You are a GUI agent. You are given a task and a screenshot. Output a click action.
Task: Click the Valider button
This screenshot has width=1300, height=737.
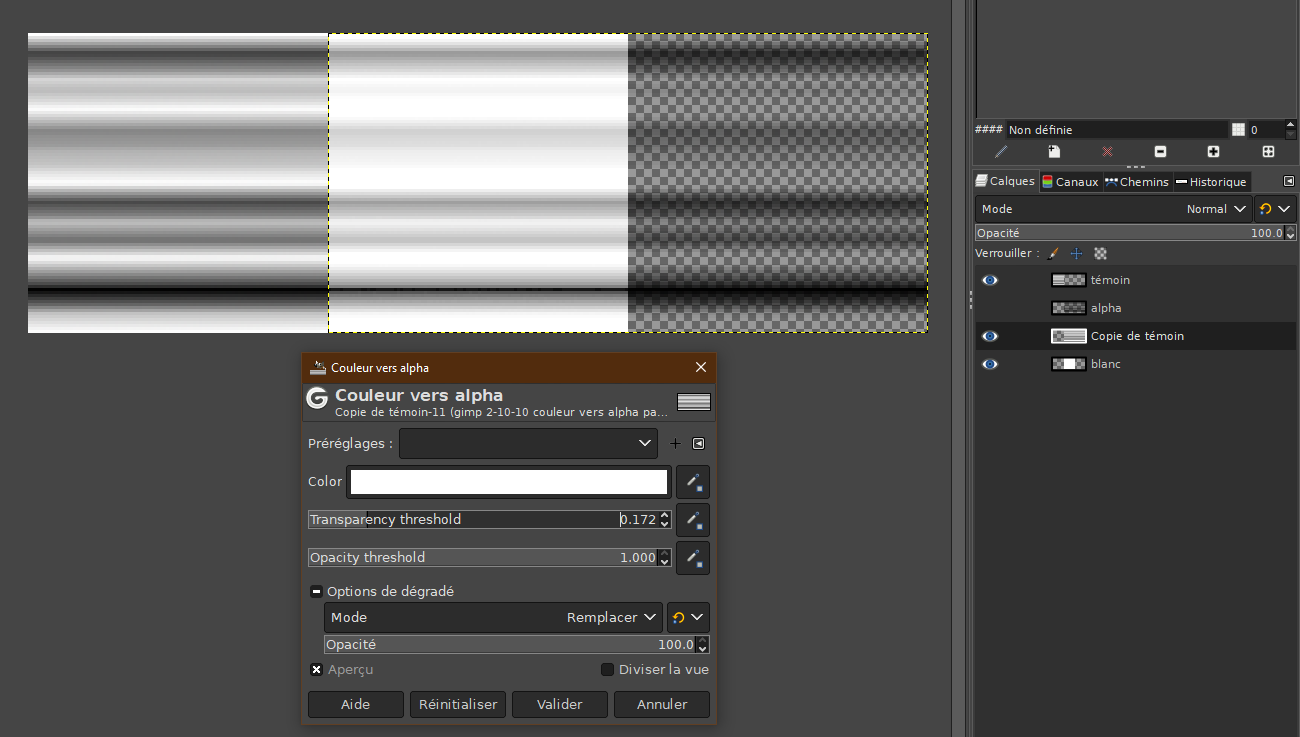pos(560,705)
